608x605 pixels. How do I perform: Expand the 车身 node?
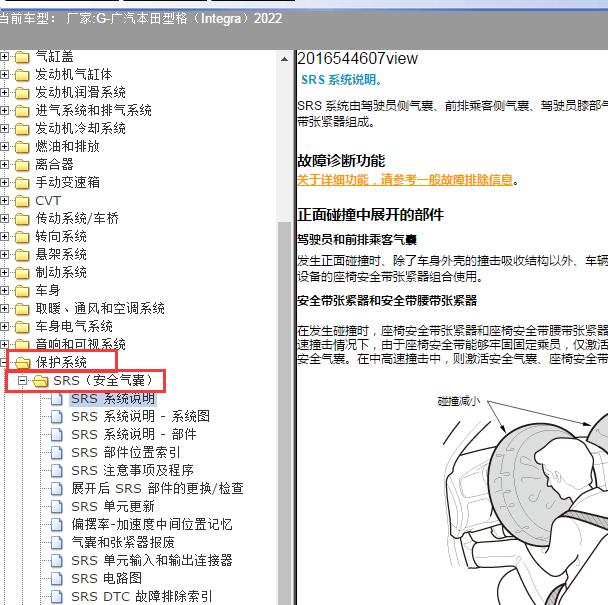point(4,290)
